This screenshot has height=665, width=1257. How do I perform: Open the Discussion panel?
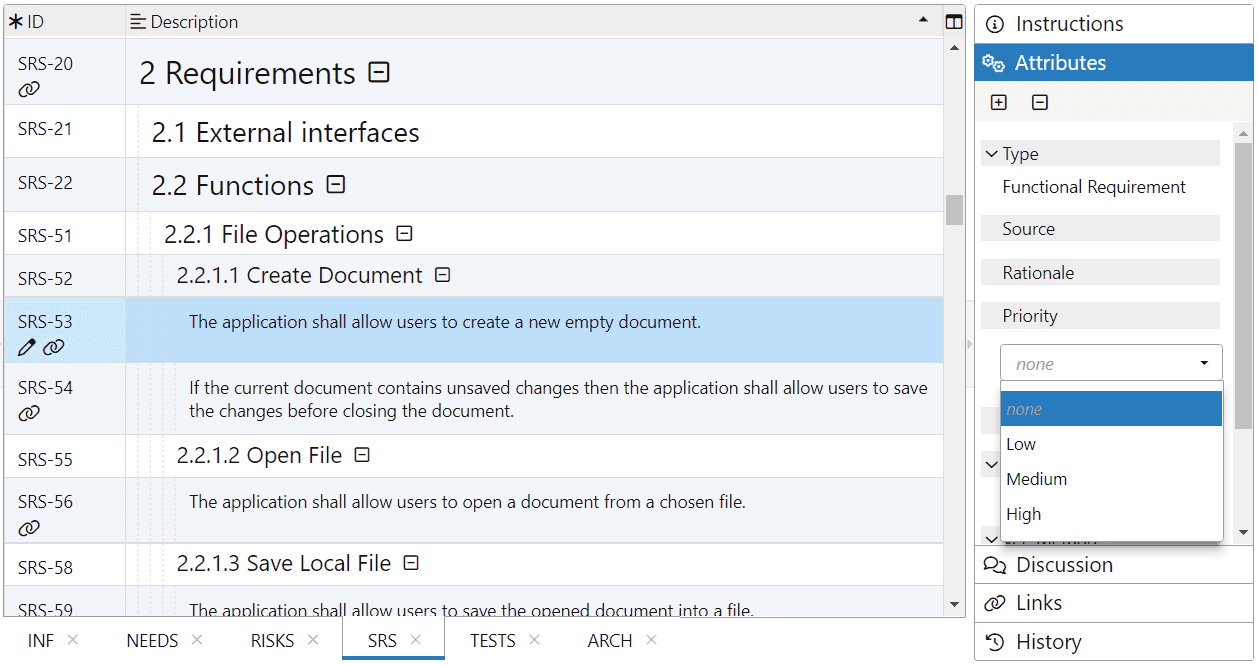[x=1063, y=565]
